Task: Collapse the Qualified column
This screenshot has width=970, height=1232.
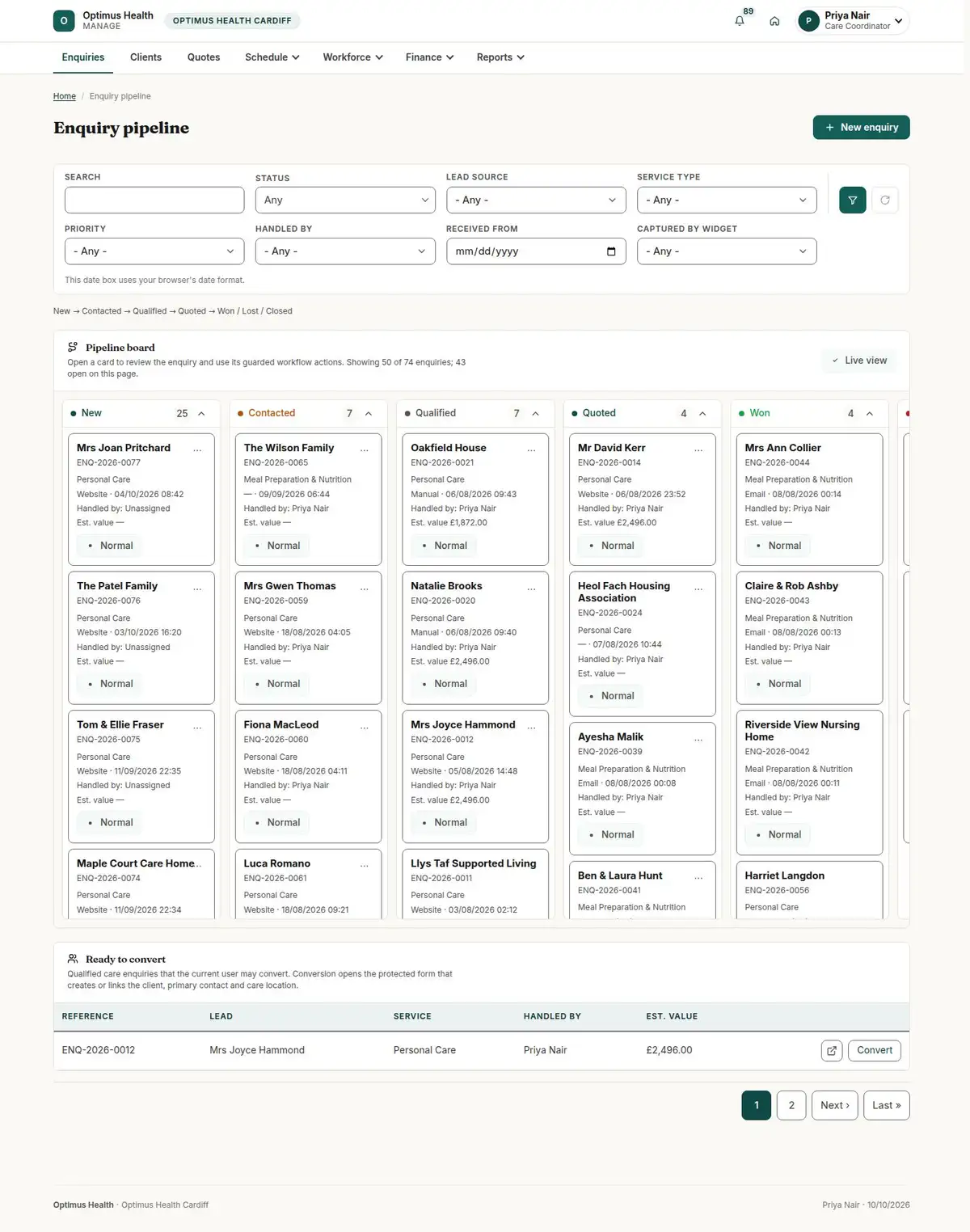Action: [535, 414]
